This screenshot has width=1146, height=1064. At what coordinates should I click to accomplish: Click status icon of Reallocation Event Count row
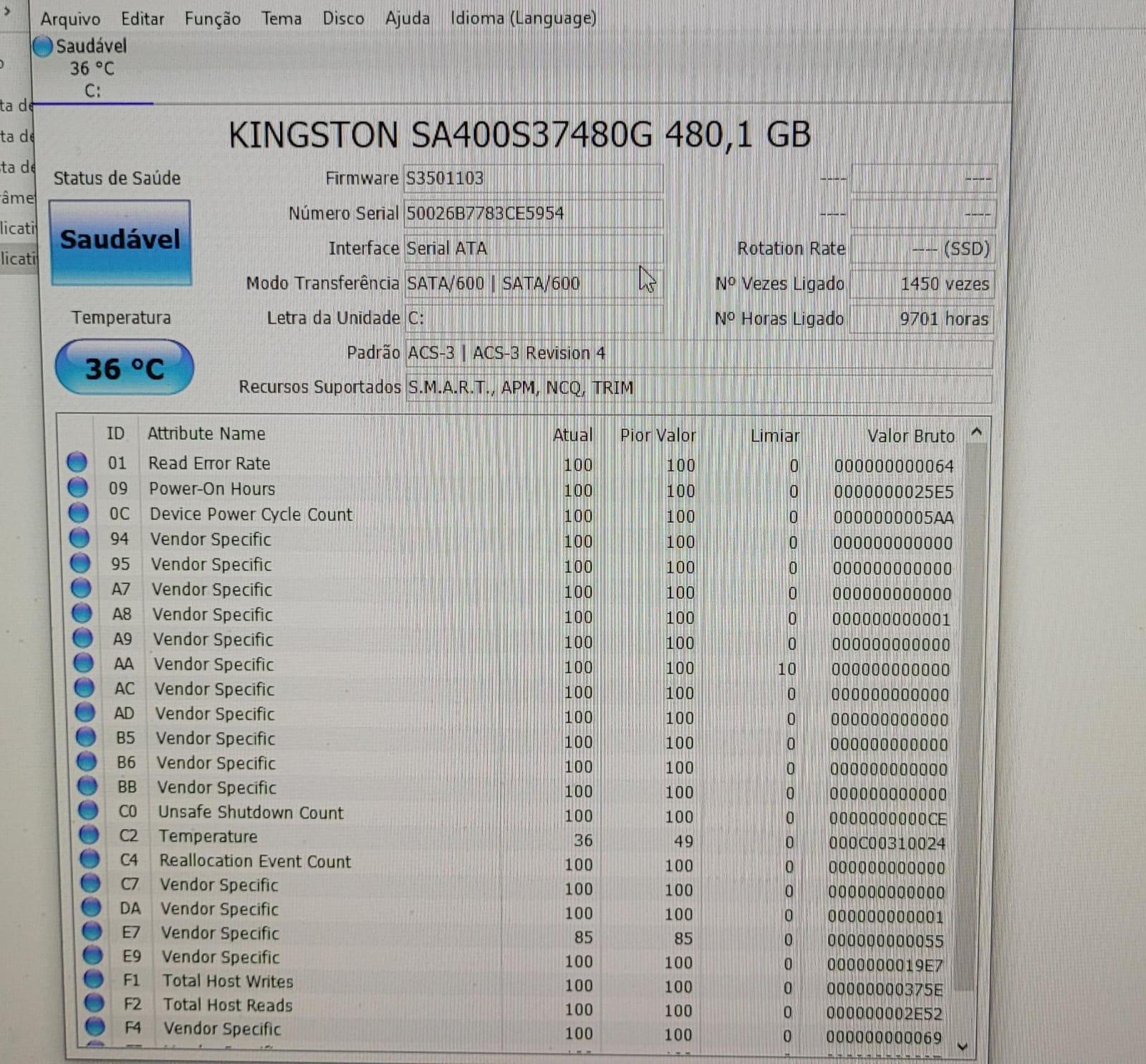click(90, 858)
